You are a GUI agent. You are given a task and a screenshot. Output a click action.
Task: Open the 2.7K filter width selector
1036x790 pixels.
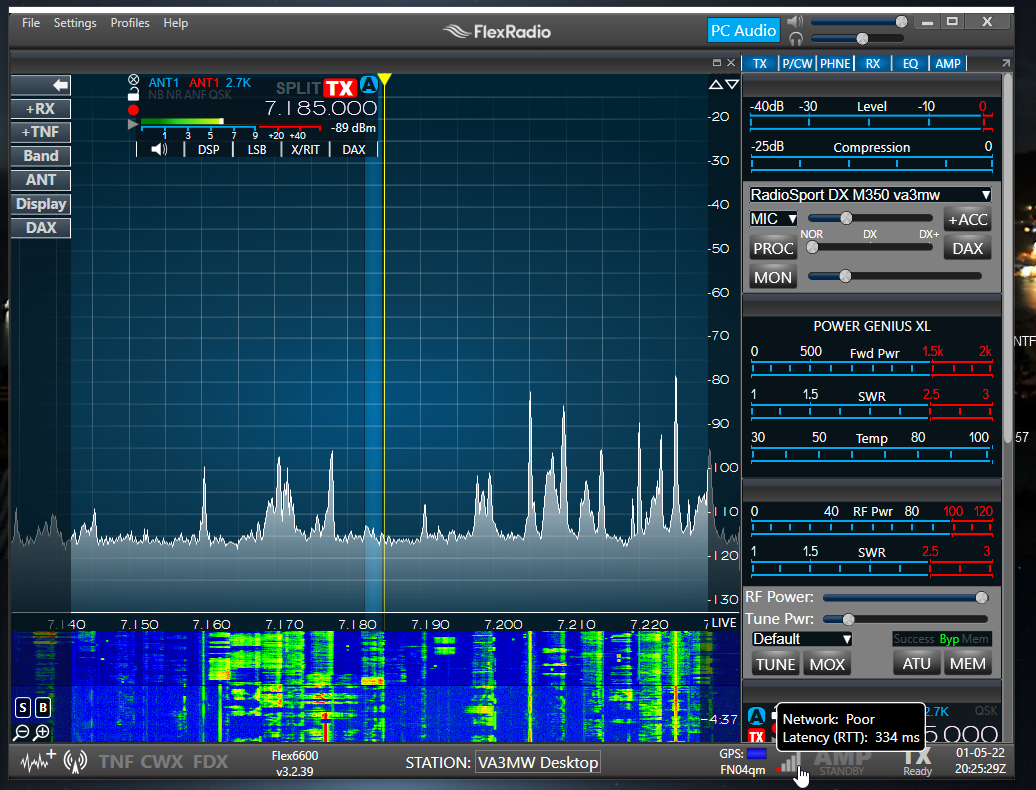point(238,83)
